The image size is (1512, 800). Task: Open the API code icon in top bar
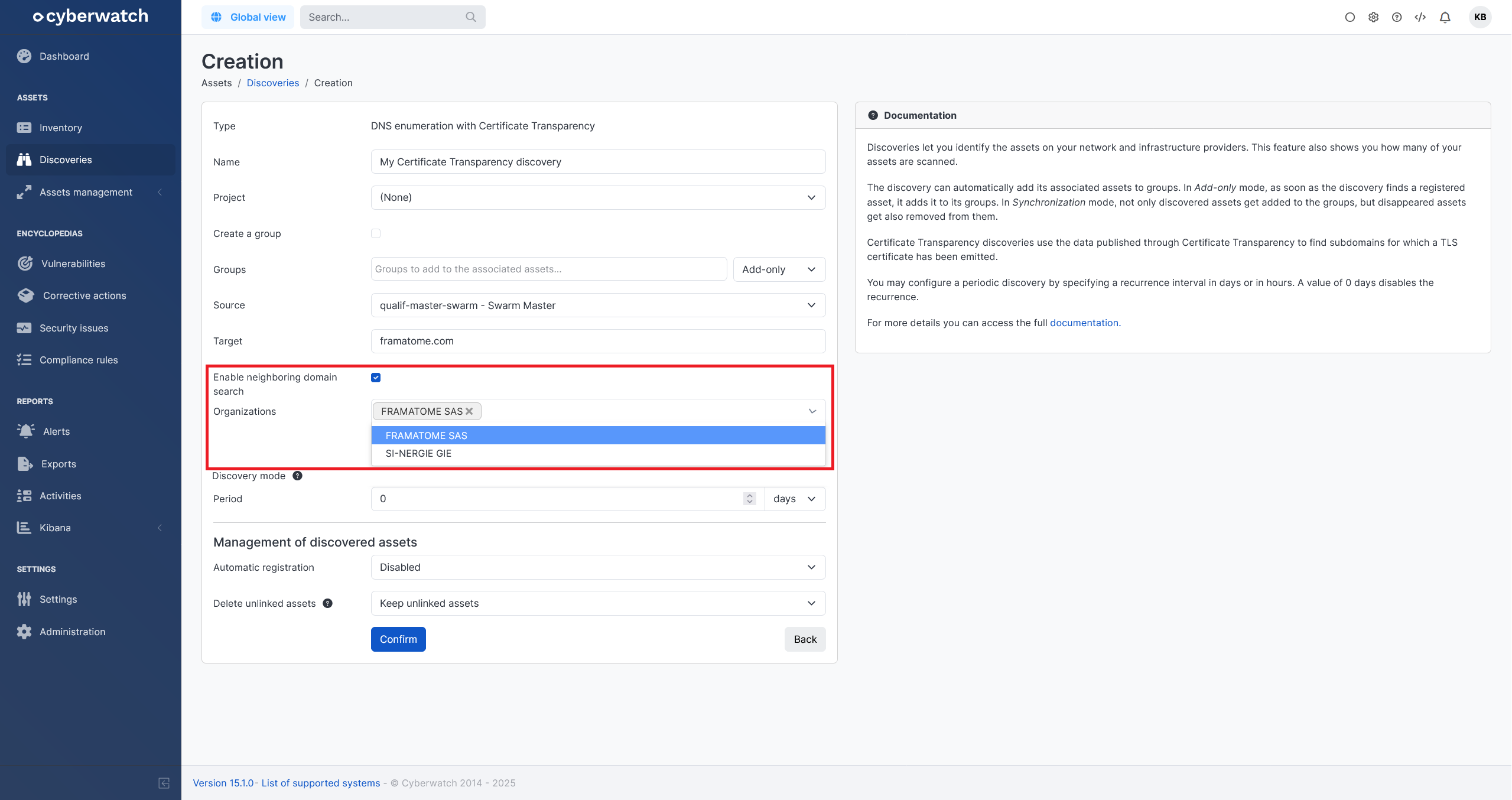pyautogui.click(x=1420, y=17)
